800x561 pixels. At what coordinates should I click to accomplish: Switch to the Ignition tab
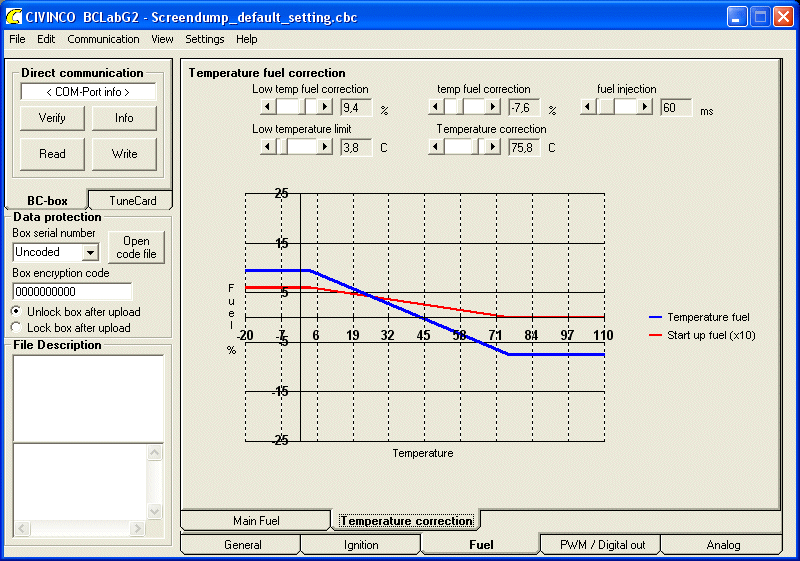(361, 545)
